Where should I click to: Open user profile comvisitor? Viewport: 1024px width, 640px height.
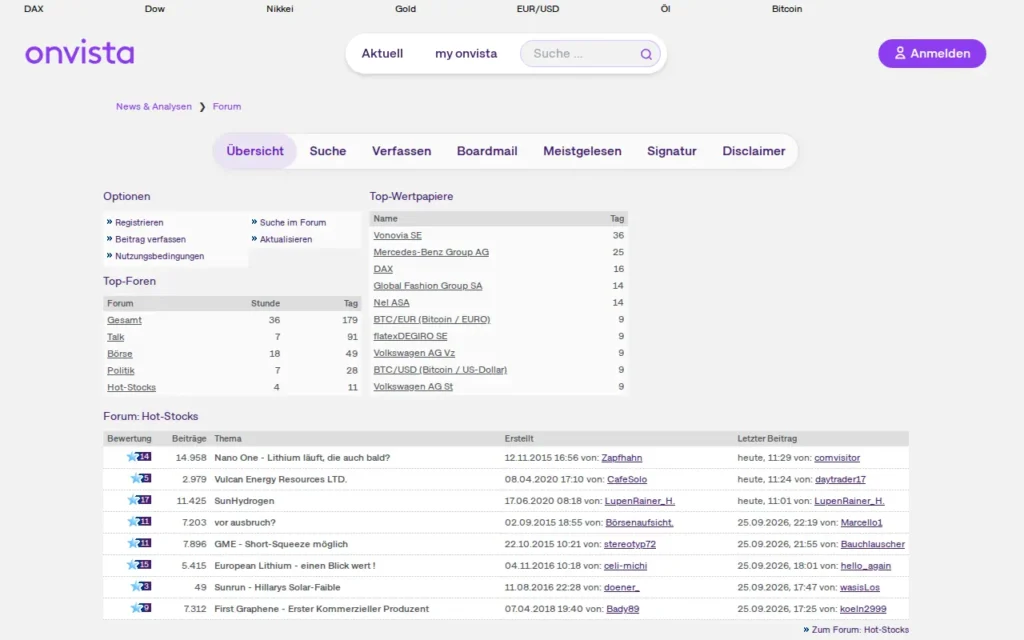pyautogui.click(x=837, y=458)
